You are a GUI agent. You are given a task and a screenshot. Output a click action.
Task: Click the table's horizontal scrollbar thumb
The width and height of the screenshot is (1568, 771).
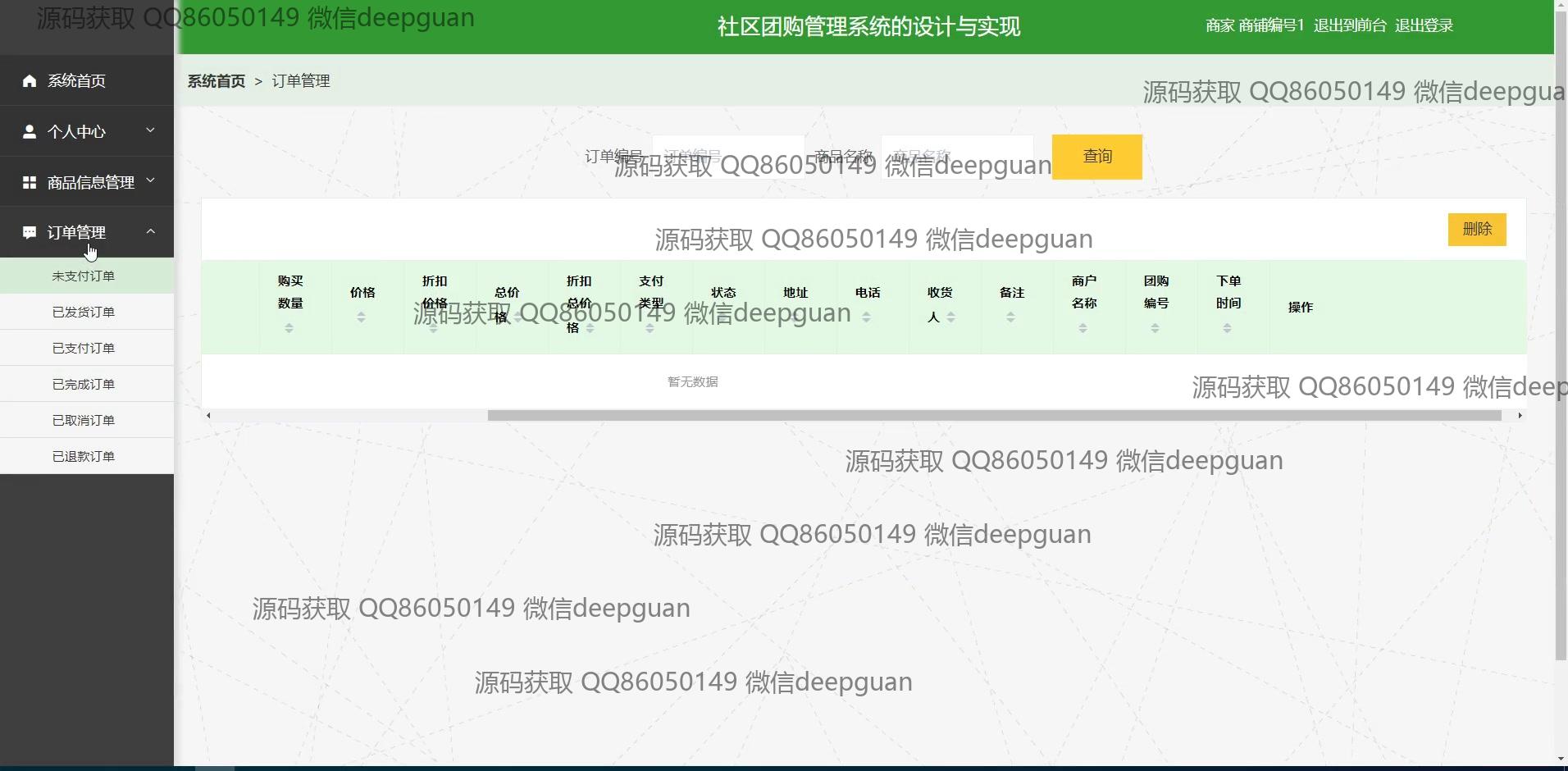click(x=994, y=416)
